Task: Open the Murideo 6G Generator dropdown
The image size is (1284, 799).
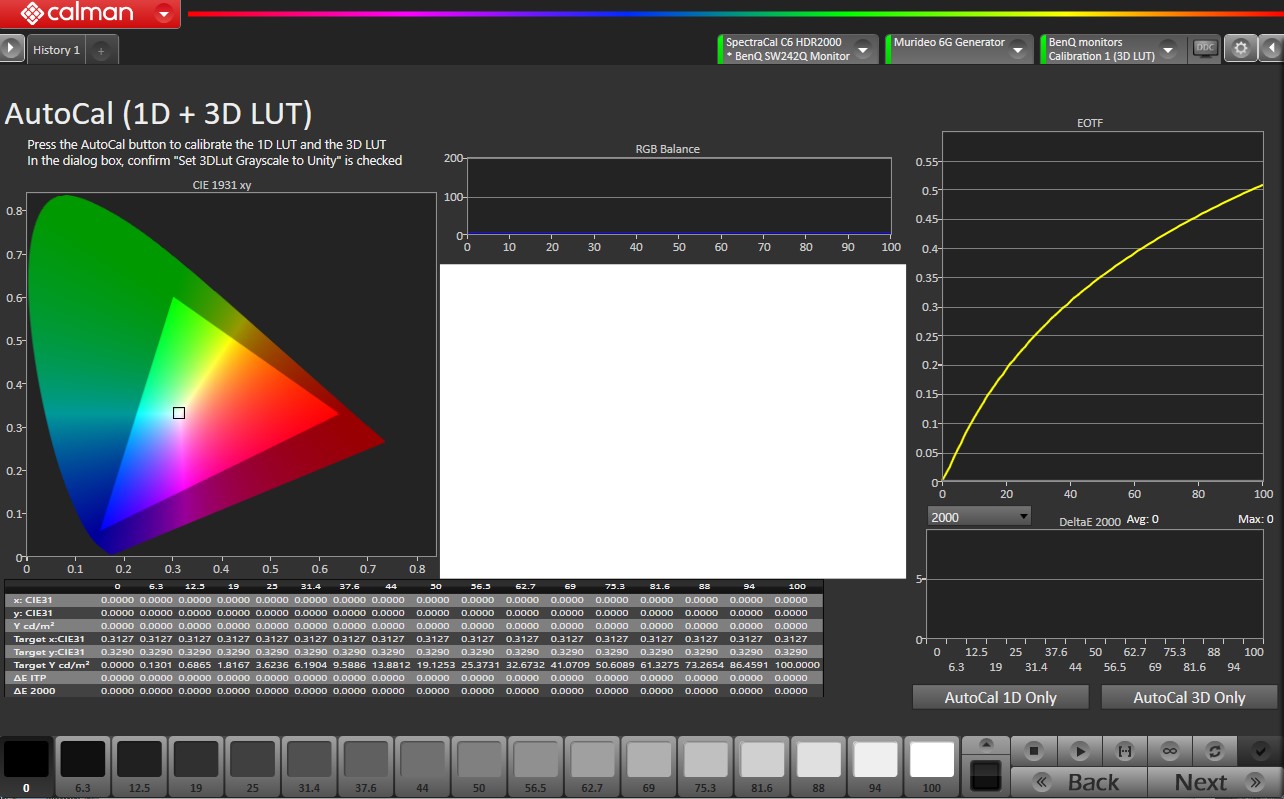Action: pos(1017,49)
